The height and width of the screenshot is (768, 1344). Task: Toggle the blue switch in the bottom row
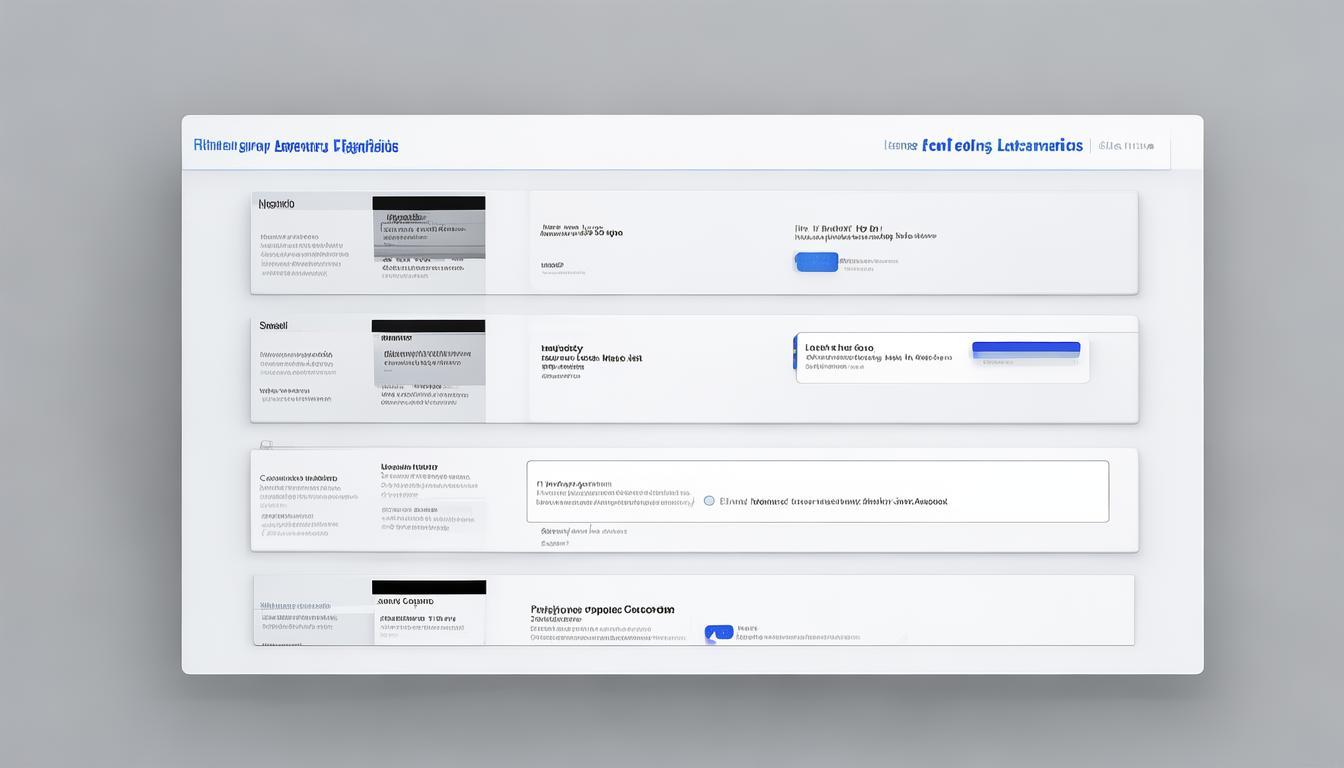pyautogui.click(x=718, y=633)
